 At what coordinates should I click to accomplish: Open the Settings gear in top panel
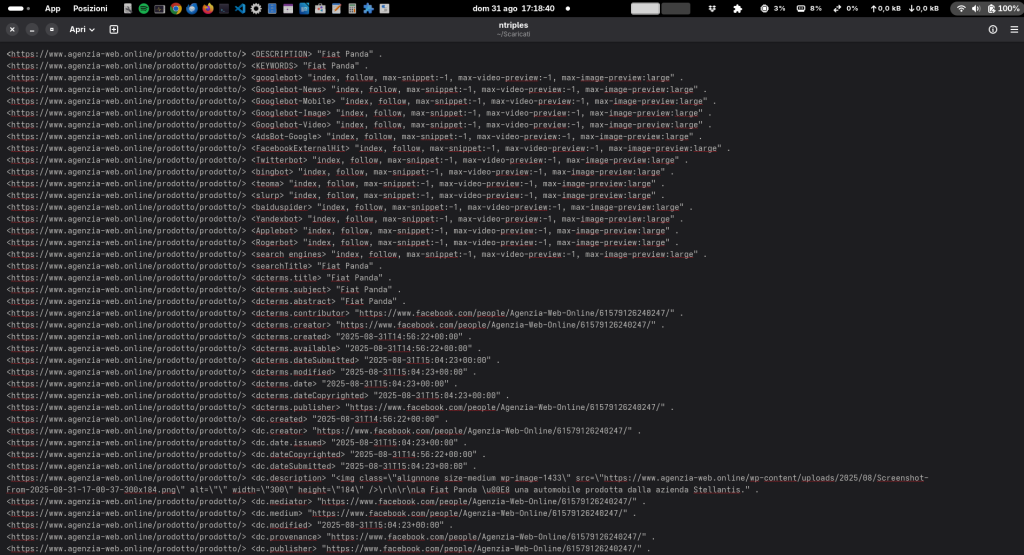256,8
